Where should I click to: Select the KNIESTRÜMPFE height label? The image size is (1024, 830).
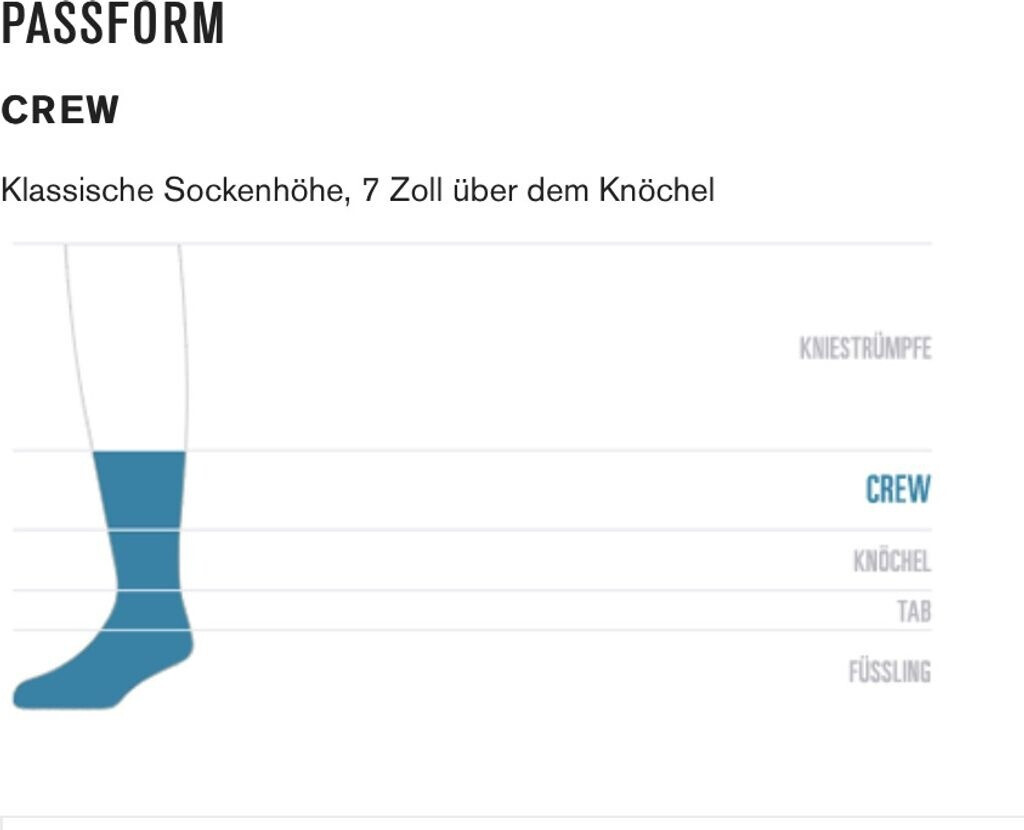[865, 348]
